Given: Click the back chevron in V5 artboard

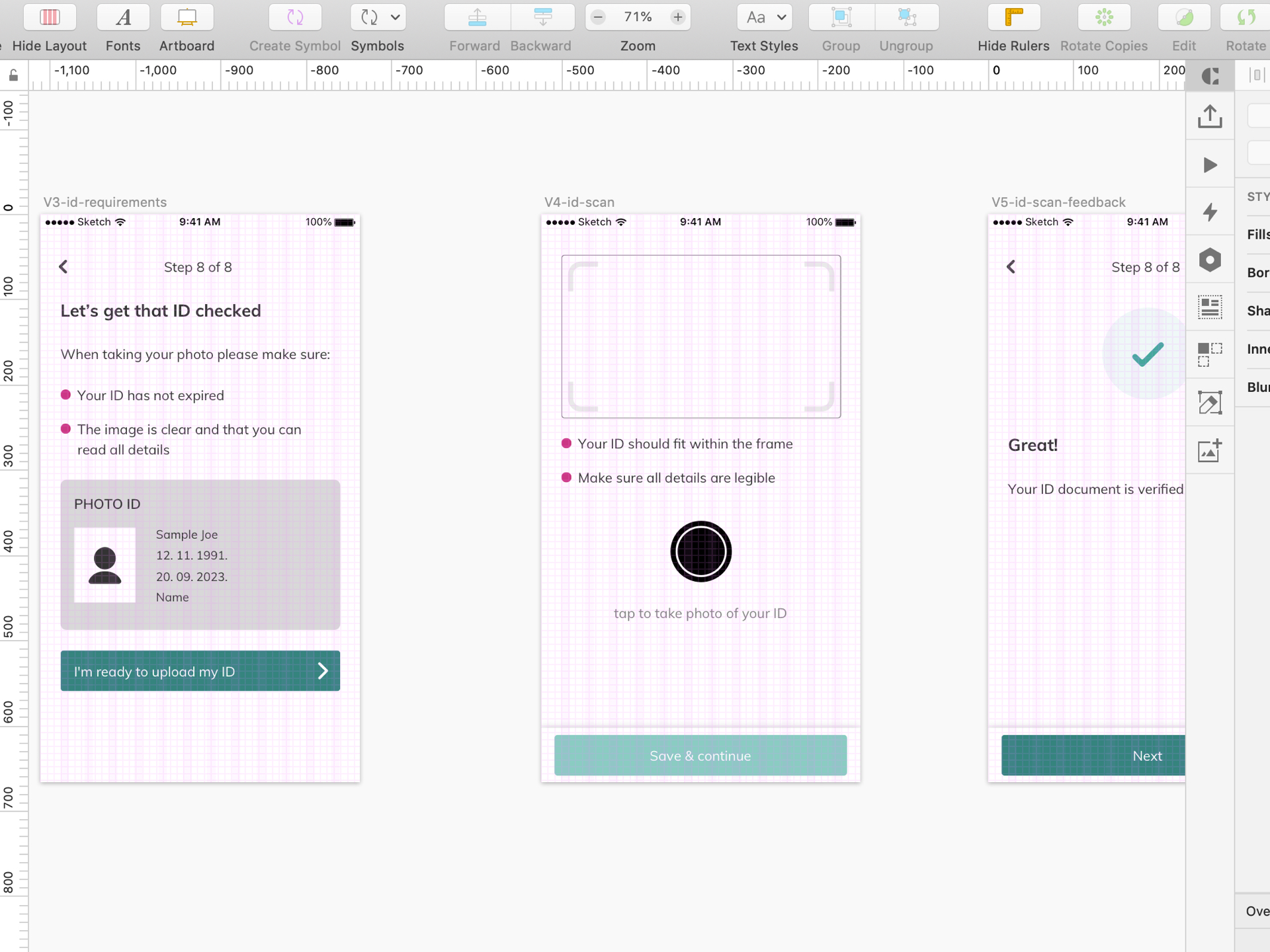Looking at the screenshot, I should [1011, 267].
